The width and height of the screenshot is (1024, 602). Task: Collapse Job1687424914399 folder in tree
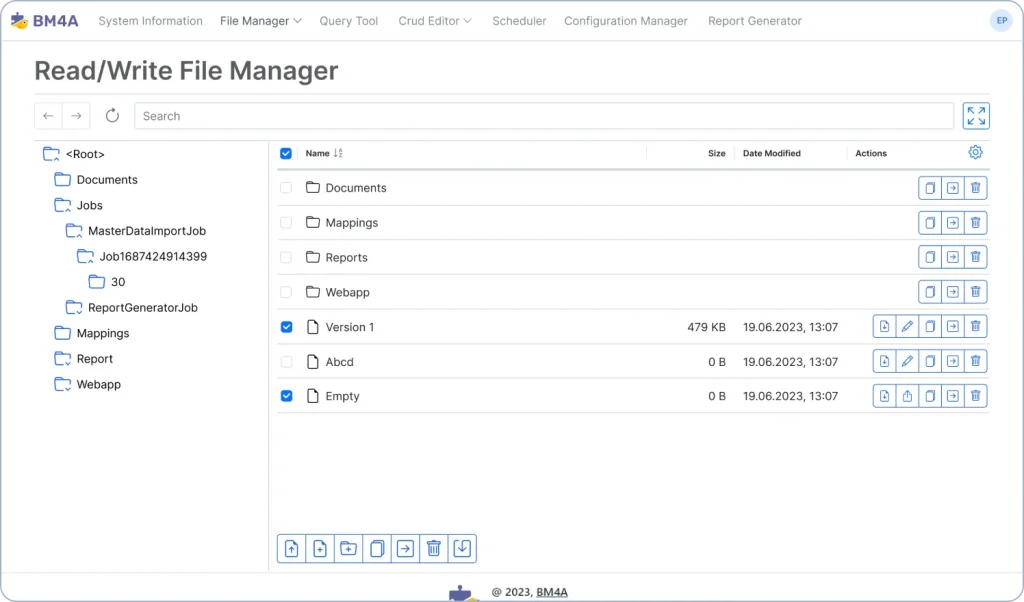tap(85, 256)
